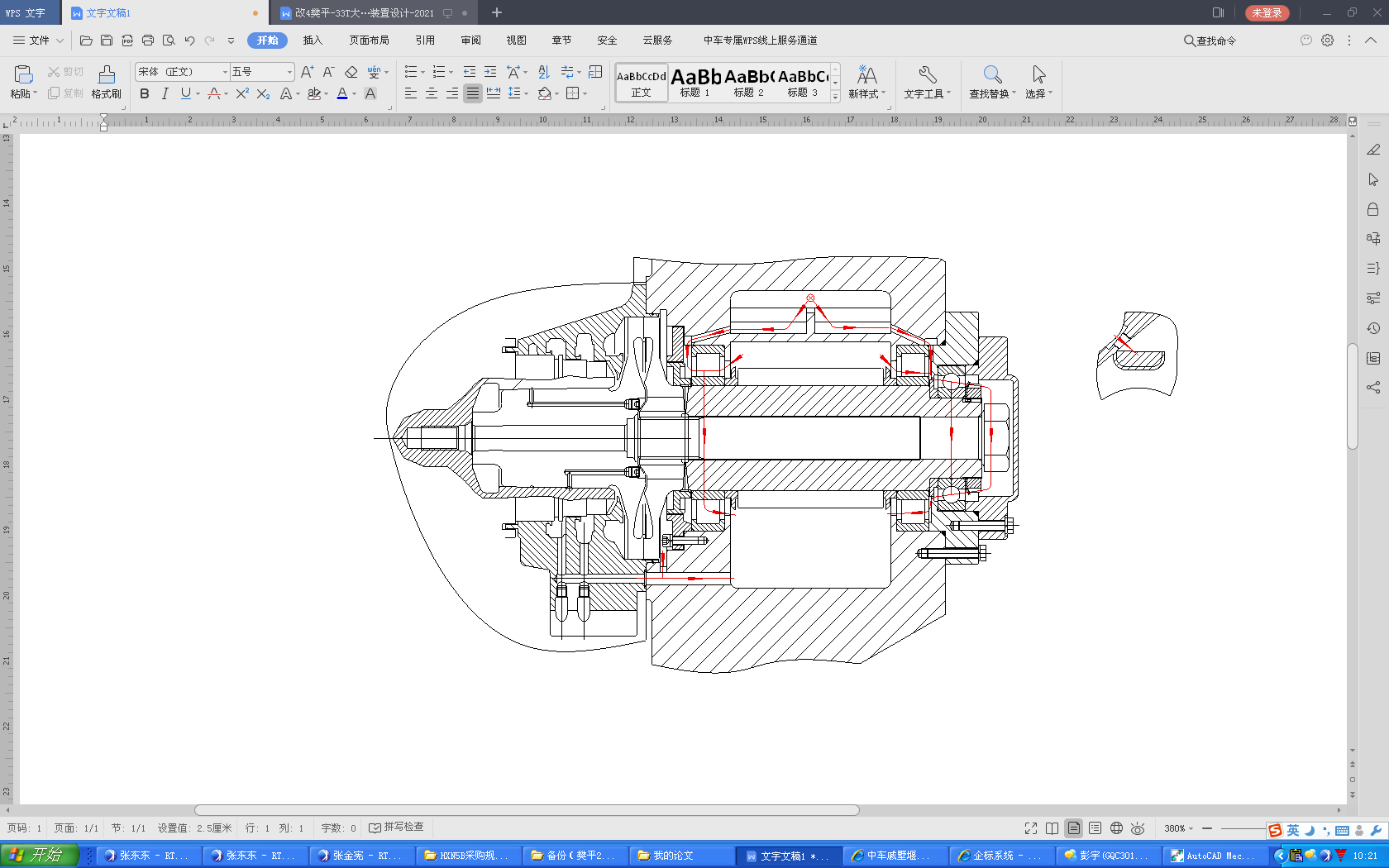Toggle Bold formatting
This screenshot has width=1389, height=868.
tap(145, 93)
